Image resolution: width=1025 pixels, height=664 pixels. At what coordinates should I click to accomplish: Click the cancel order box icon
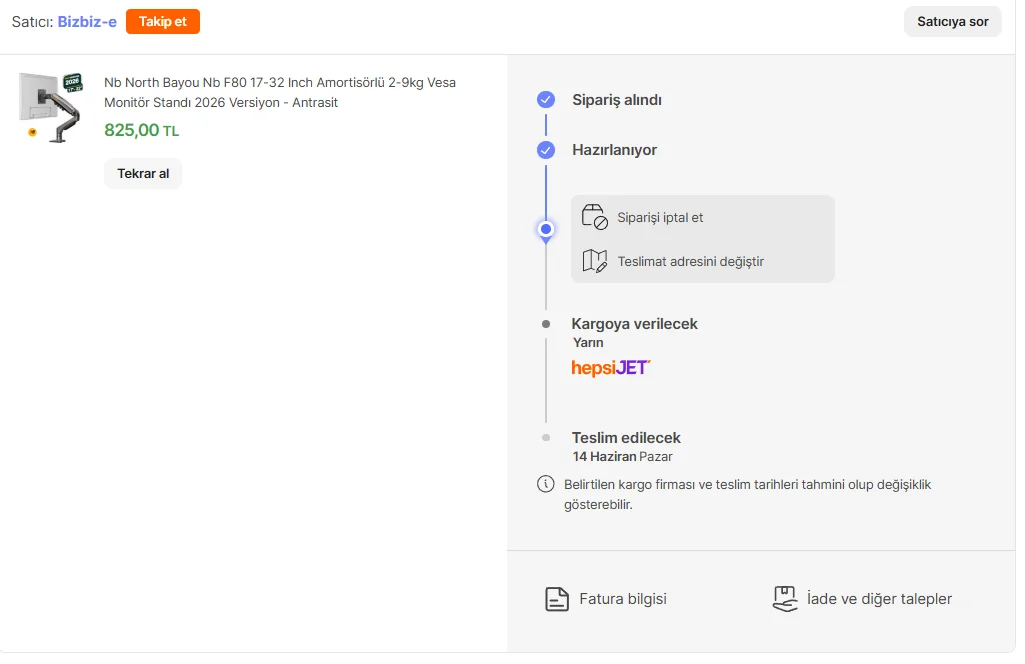click(x=595, y=217)
